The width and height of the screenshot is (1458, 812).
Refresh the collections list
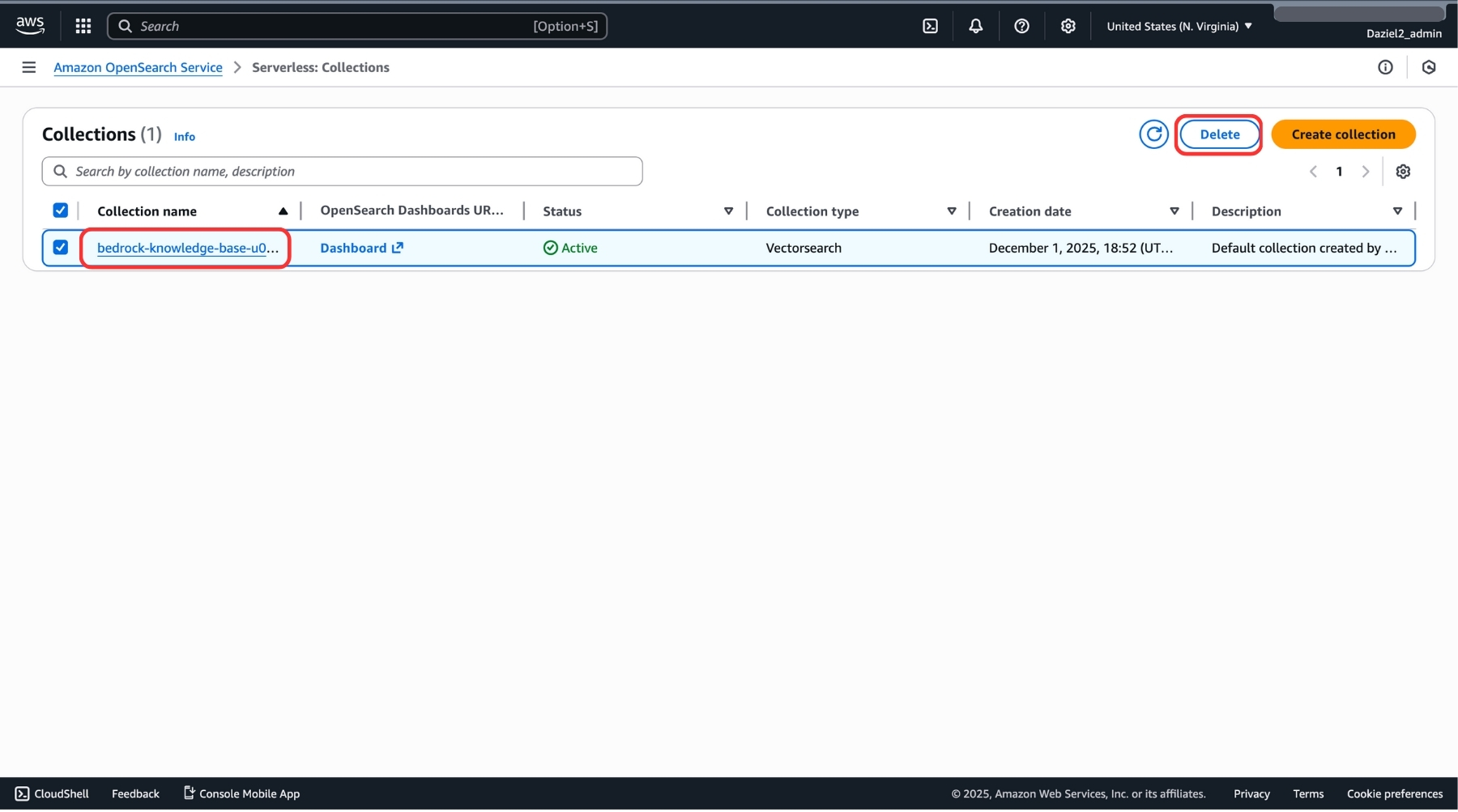(x=1153, y=134)
